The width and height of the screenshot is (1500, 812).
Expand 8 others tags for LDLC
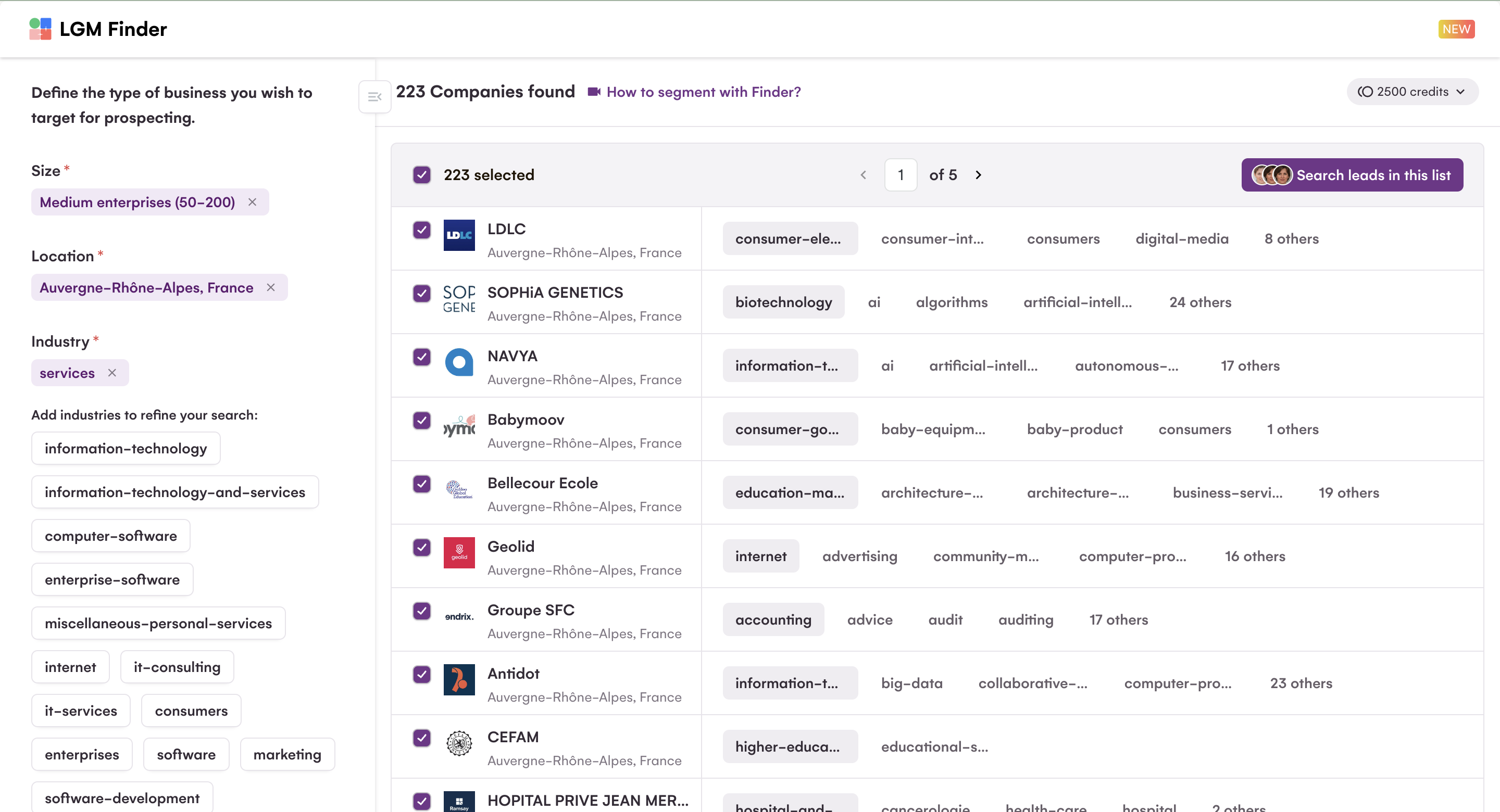pos(1292,238)
